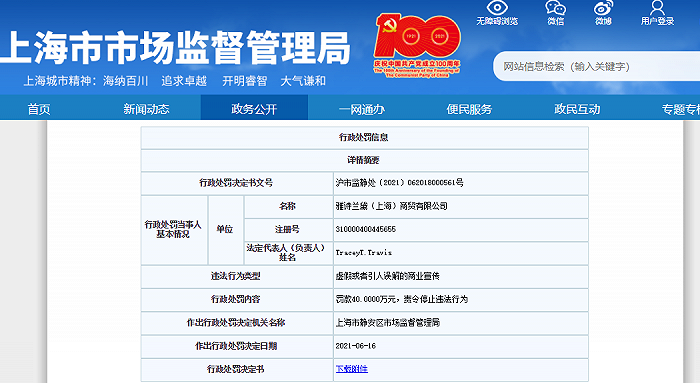Open the 用户登录 user login icon
The height and width of the screenshot is (383, 700).
tap(657, 8)
